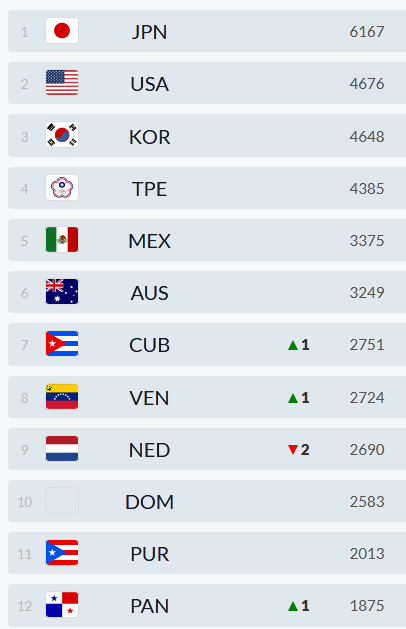406x629 pixels.
Task: Click the USA flag icon
Action: 62,83
